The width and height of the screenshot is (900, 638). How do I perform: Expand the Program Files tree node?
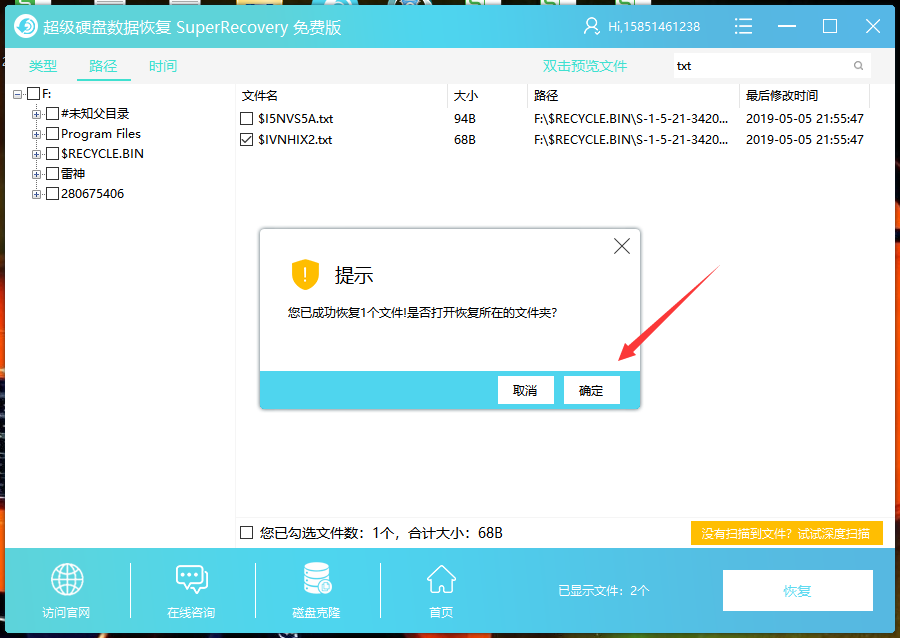tap(36, 134)
